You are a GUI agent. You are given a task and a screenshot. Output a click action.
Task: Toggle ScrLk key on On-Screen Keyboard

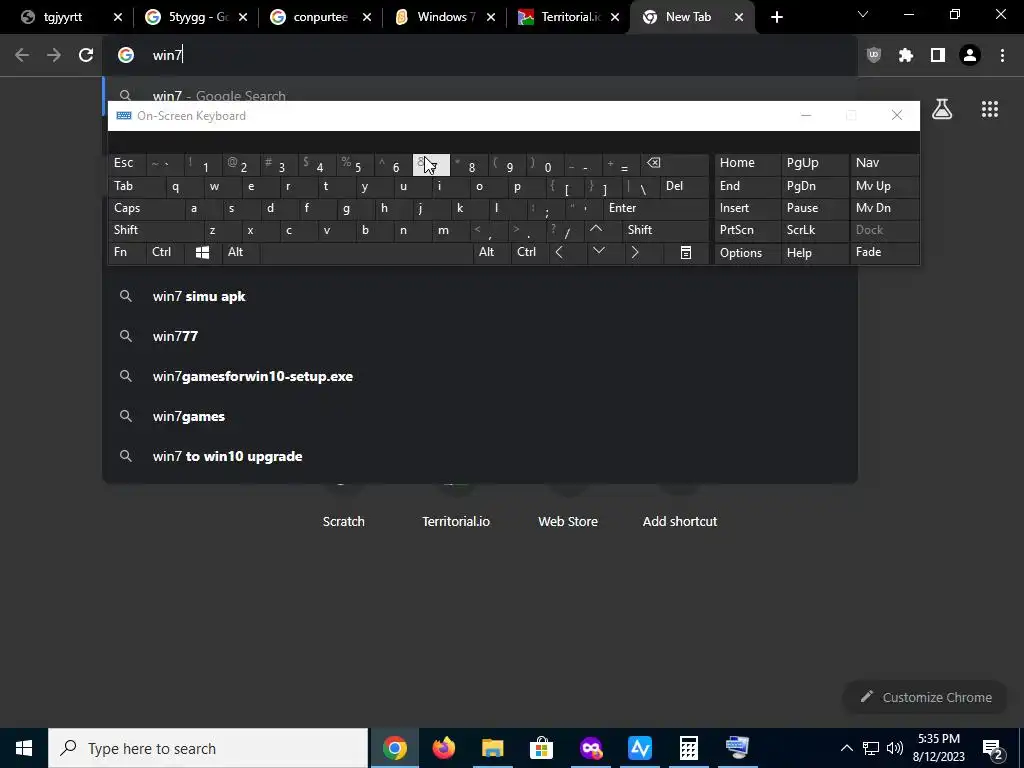814,230
